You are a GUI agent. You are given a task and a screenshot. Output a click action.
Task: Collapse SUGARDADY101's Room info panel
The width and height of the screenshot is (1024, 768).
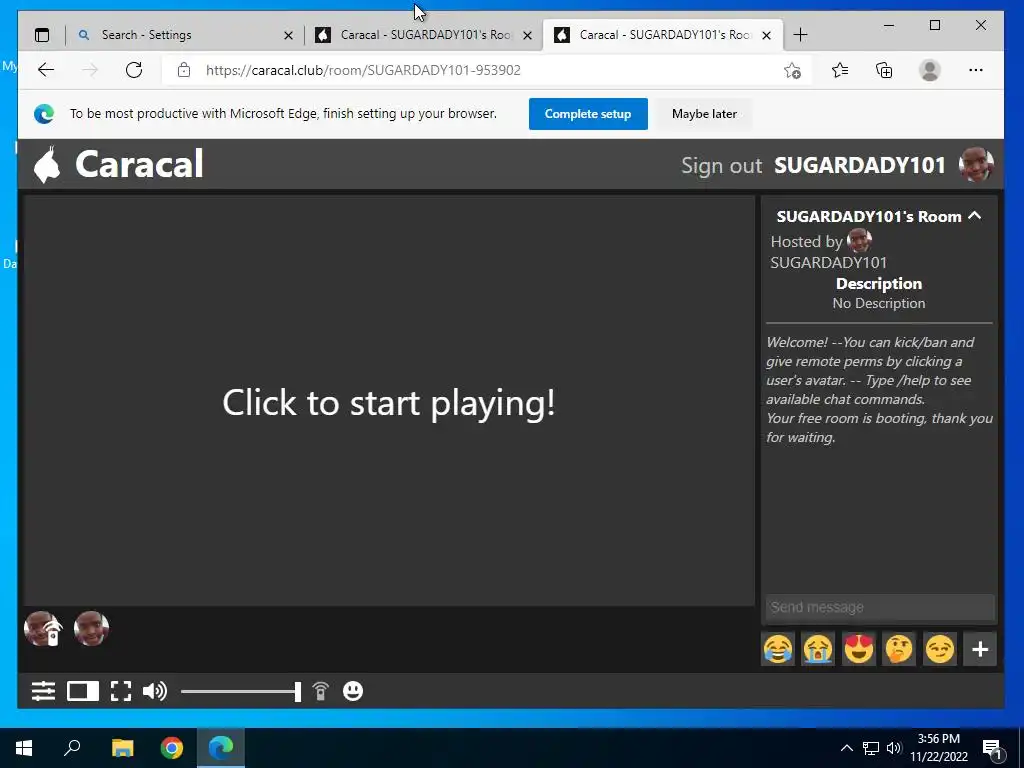974,216
